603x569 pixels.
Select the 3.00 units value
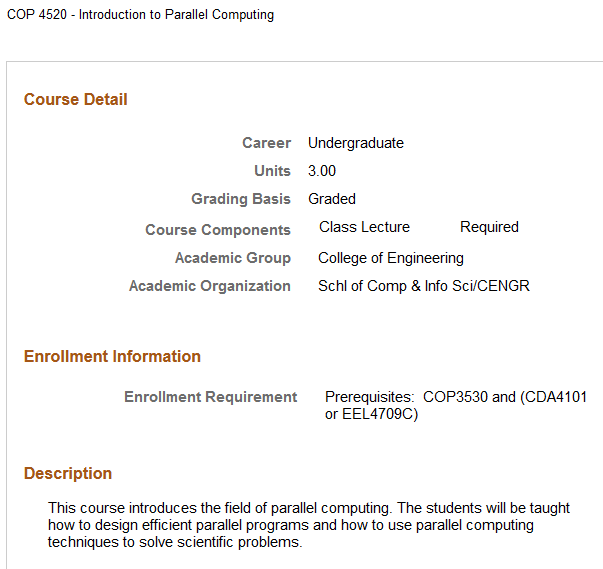pyautogui.click(x=322, y=171)
